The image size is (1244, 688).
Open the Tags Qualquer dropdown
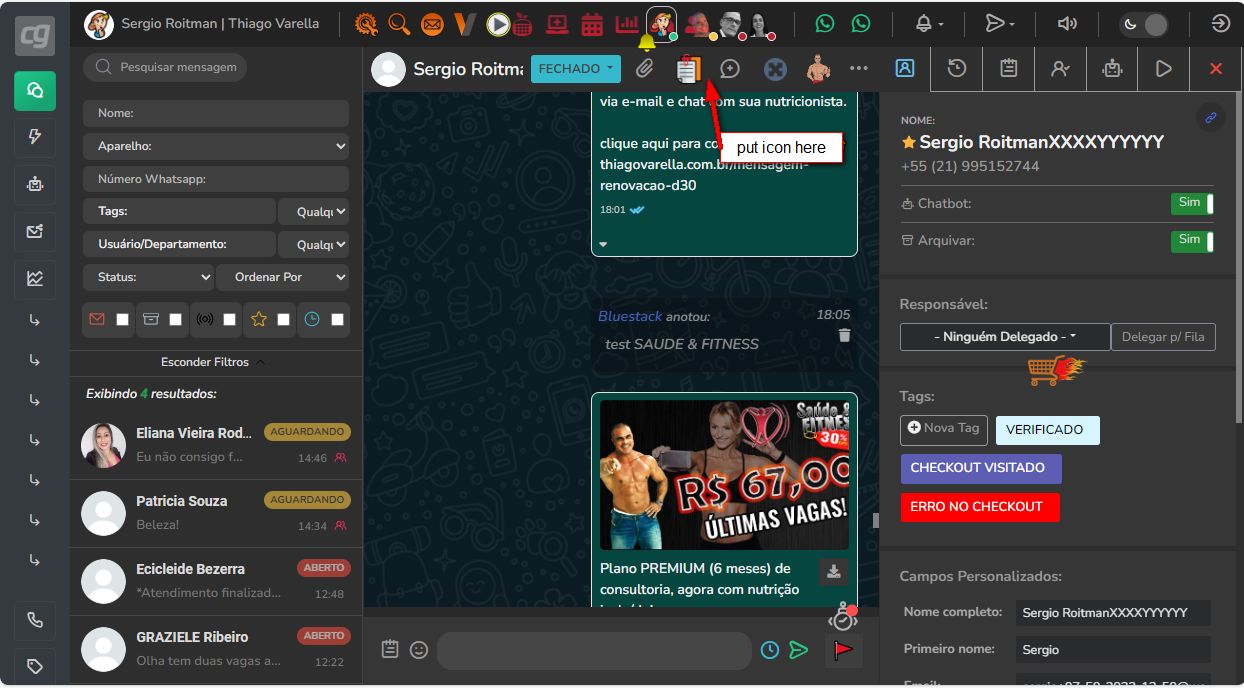(314, 212)
